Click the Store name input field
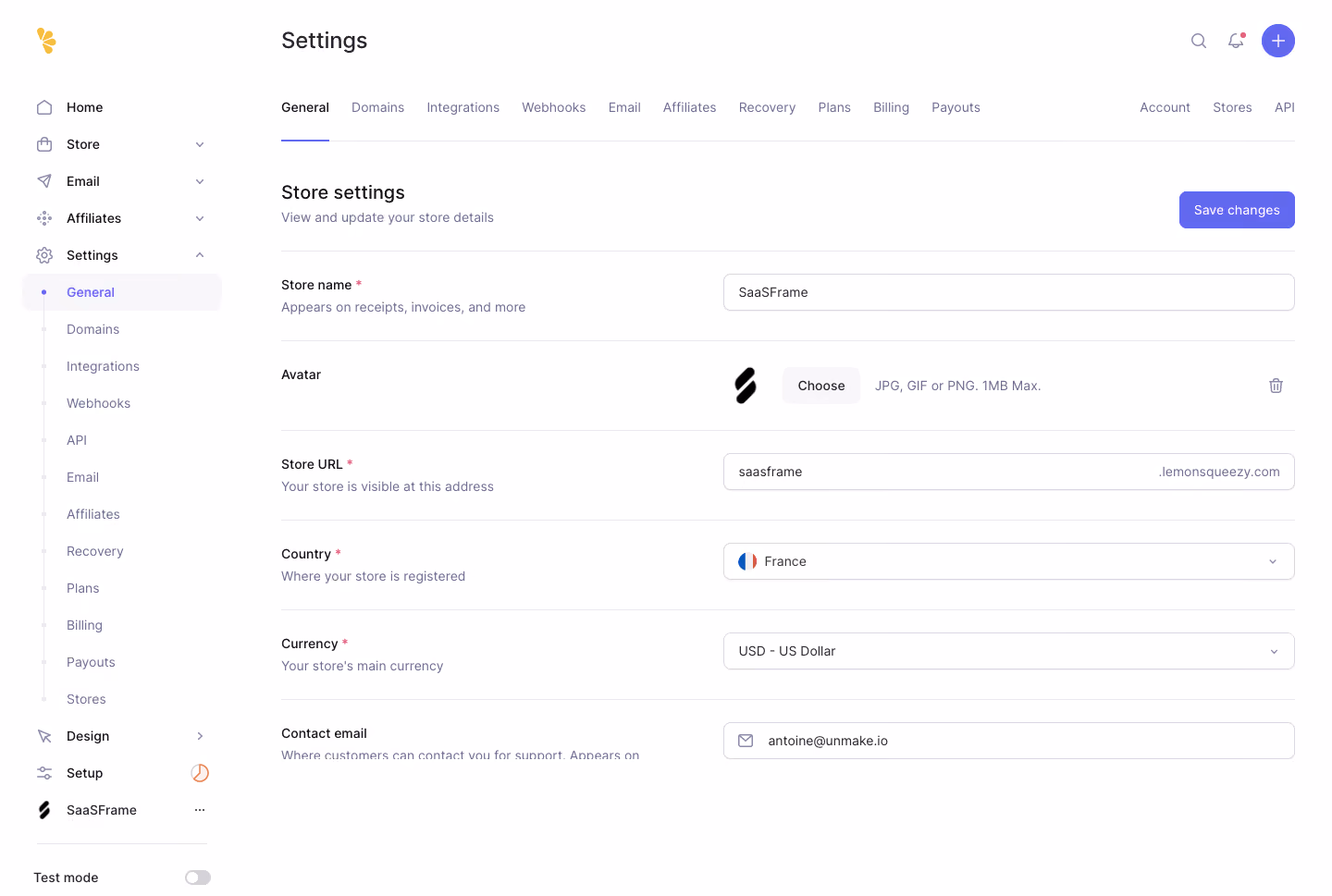 pyautogui.click(x=1008, y=292)
